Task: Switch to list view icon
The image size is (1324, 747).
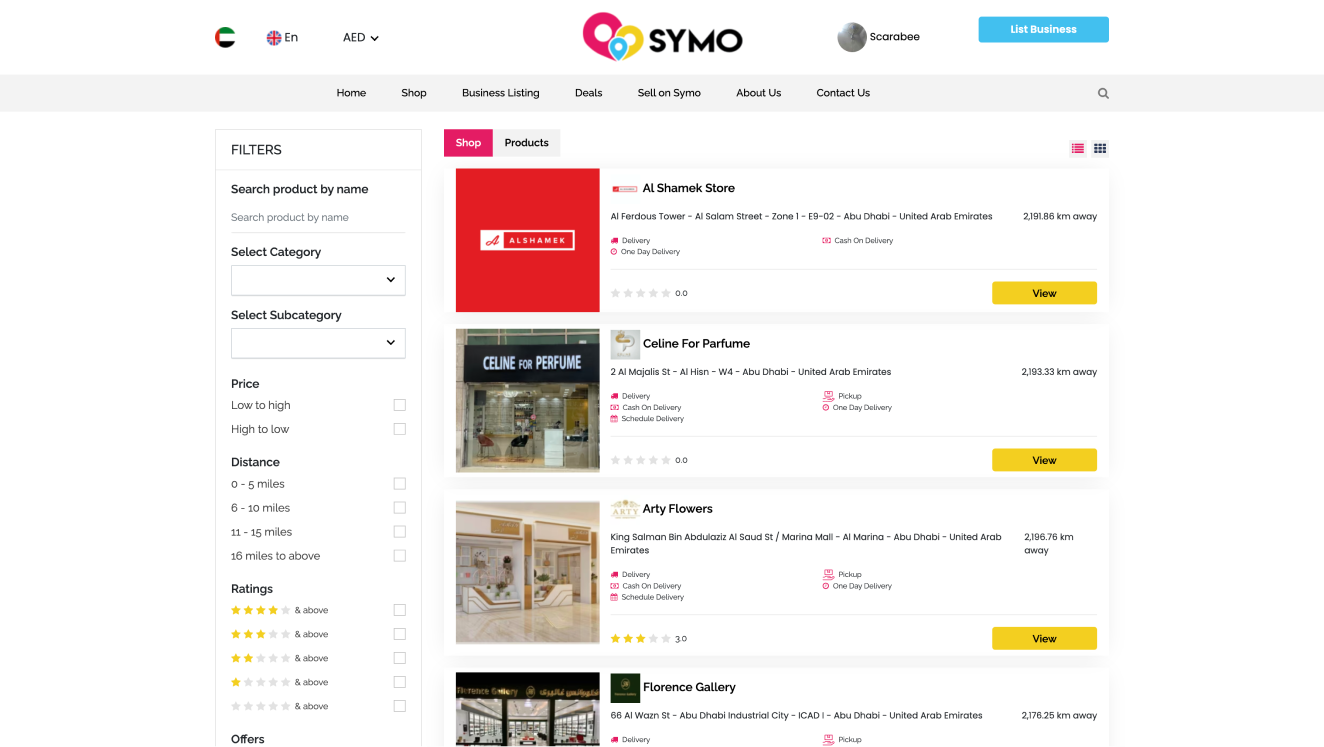Action: pyautogui.click(x=1077, y=149)
